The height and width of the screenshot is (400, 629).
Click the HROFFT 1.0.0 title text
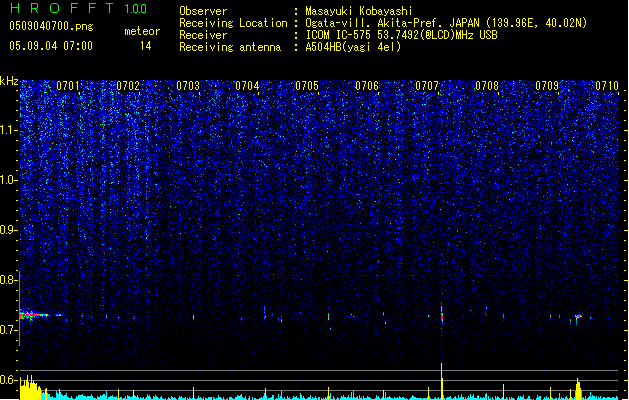pyautogui.click(x=78, y=8)
